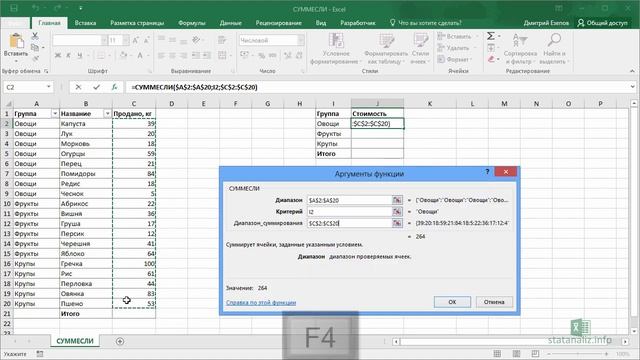Collapse dialog for Критерий field
Screen dimensions: 640x360
[397, 211]
